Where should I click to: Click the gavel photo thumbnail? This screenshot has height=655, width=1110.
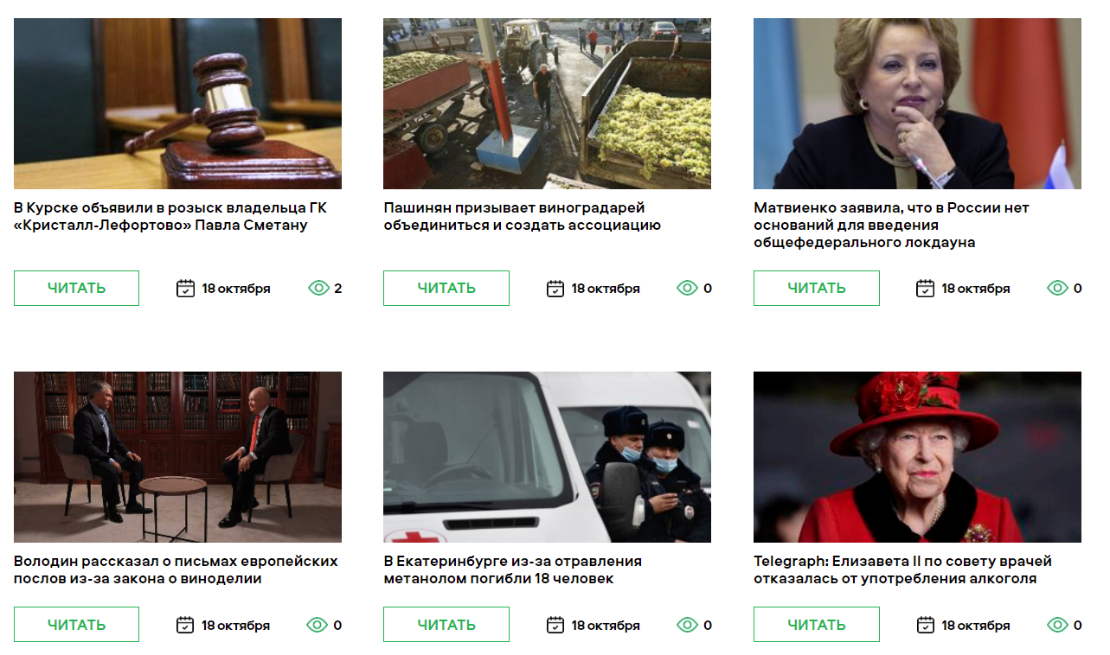[x=178, y=103]
